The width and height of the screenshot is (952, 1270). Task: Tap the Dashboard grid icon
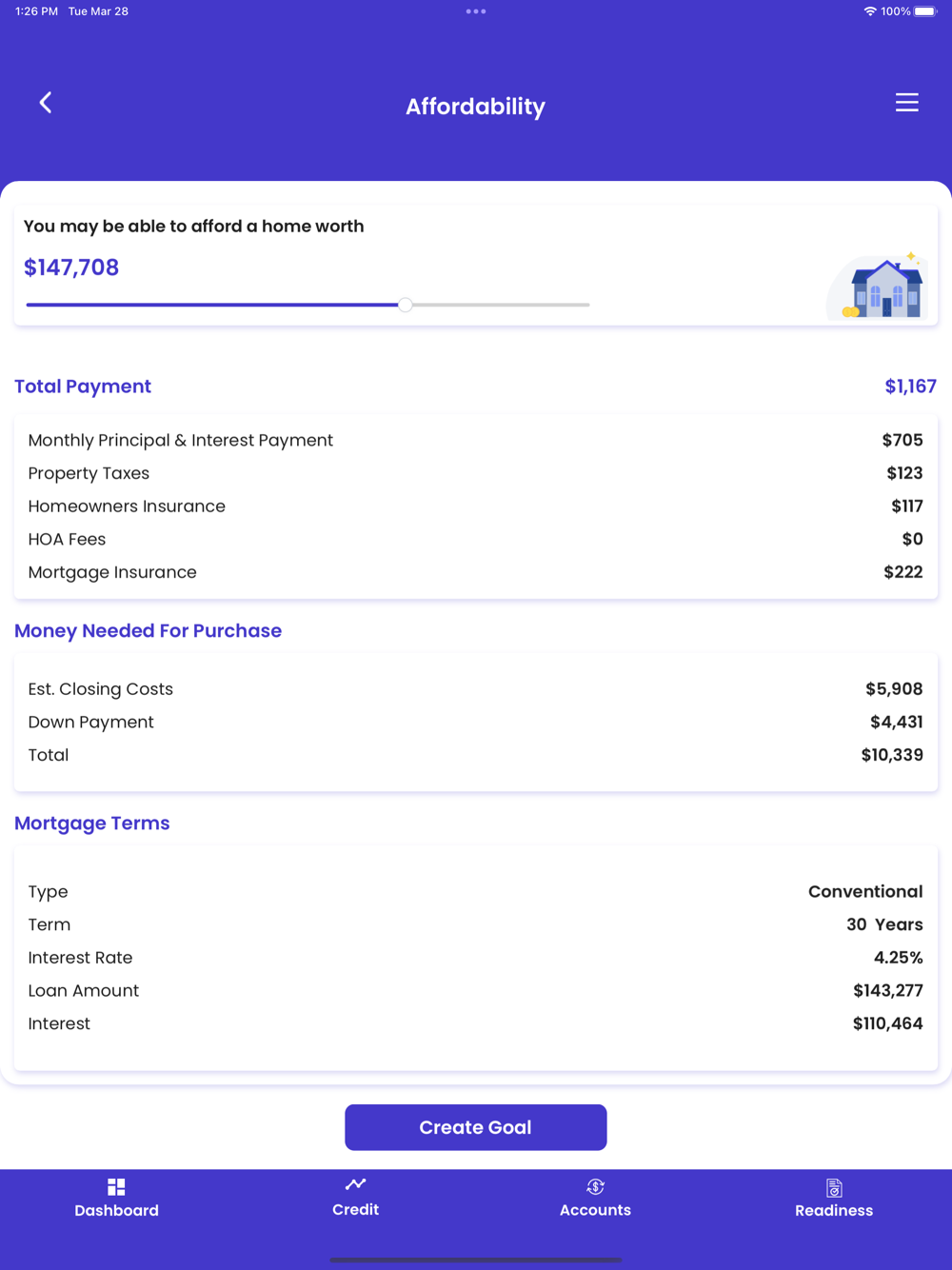pyautogui.click(x=116, y=1186)
